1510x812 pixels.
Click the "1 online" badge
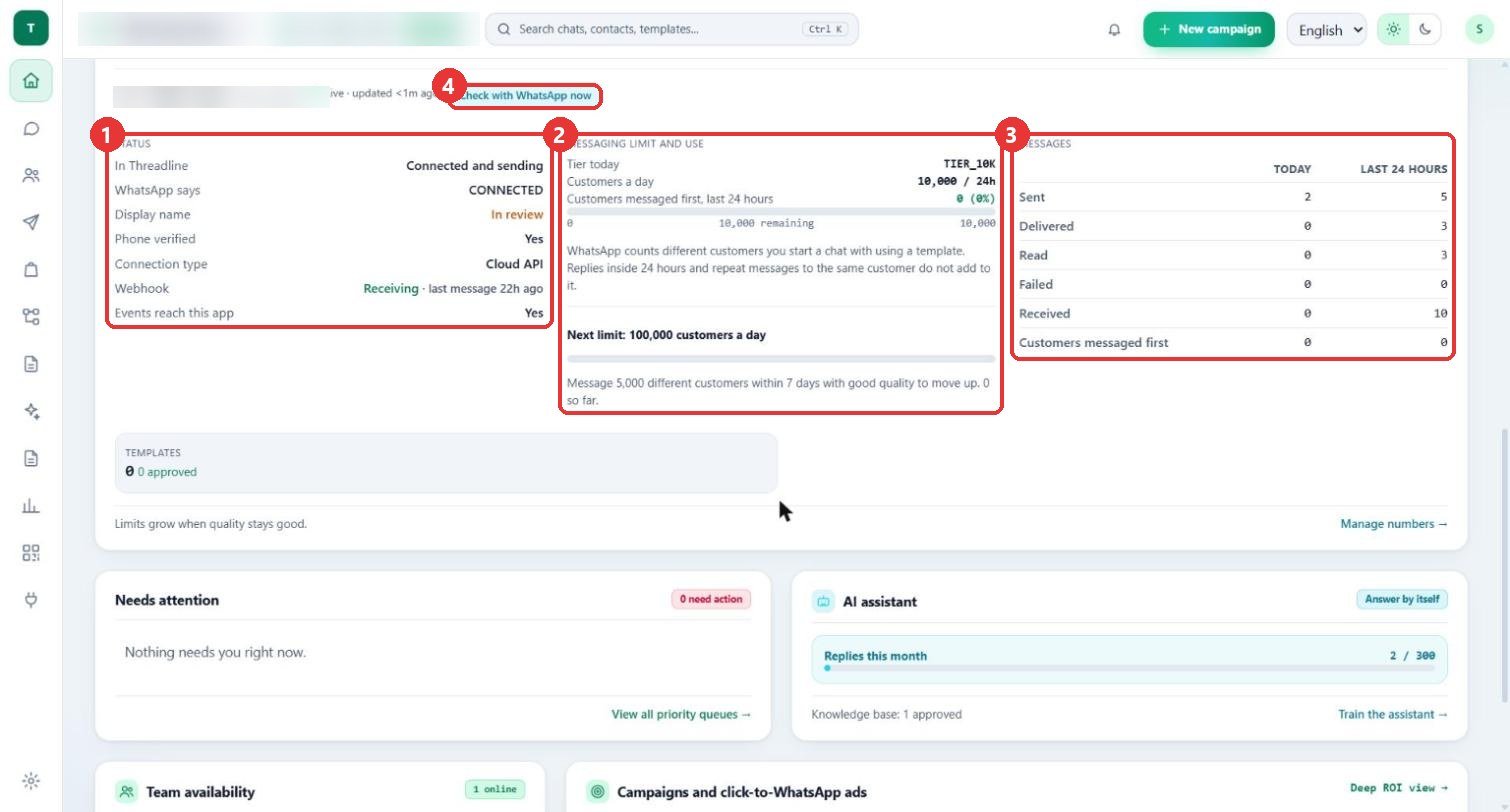495,789
